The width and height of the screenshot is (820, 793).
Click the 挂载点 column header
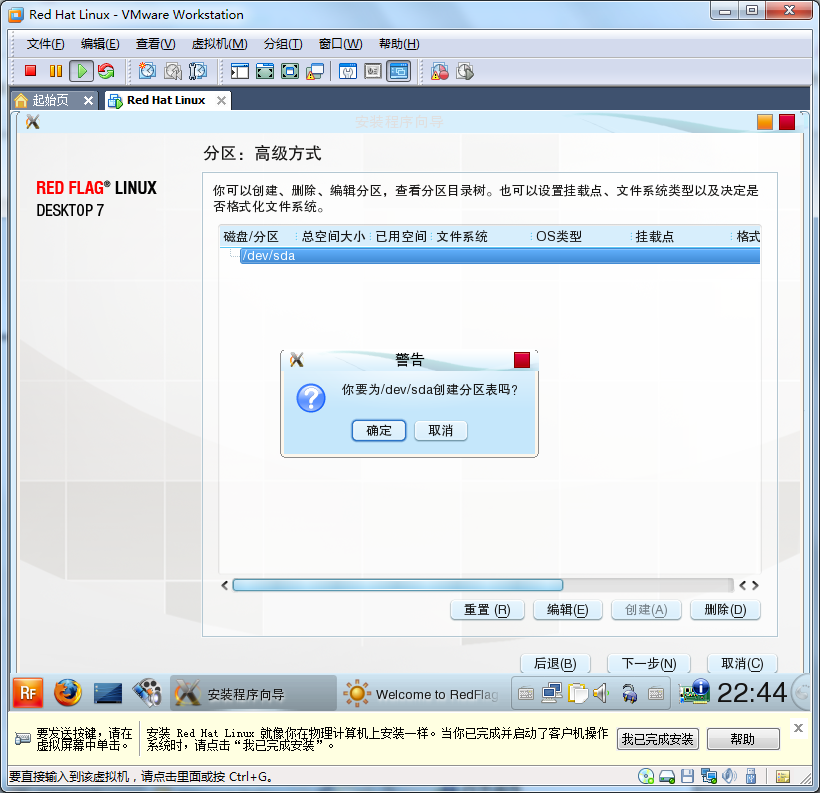click(654, 236)
